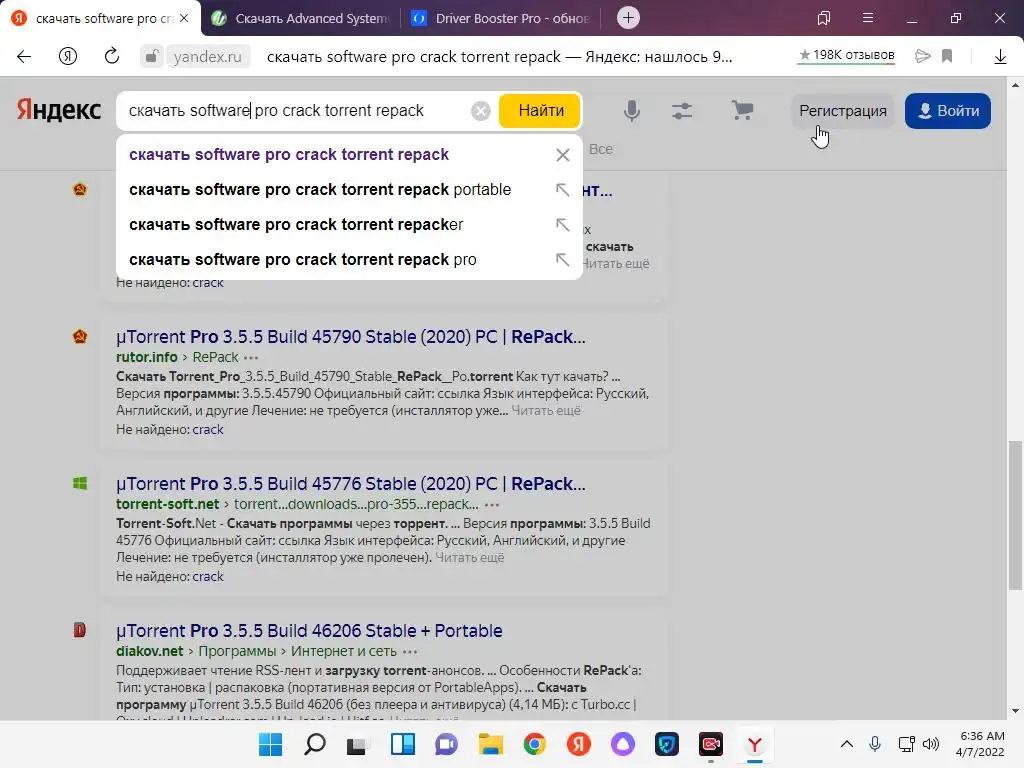Insert the portable suggestion using arrow icon

(562, 189)
